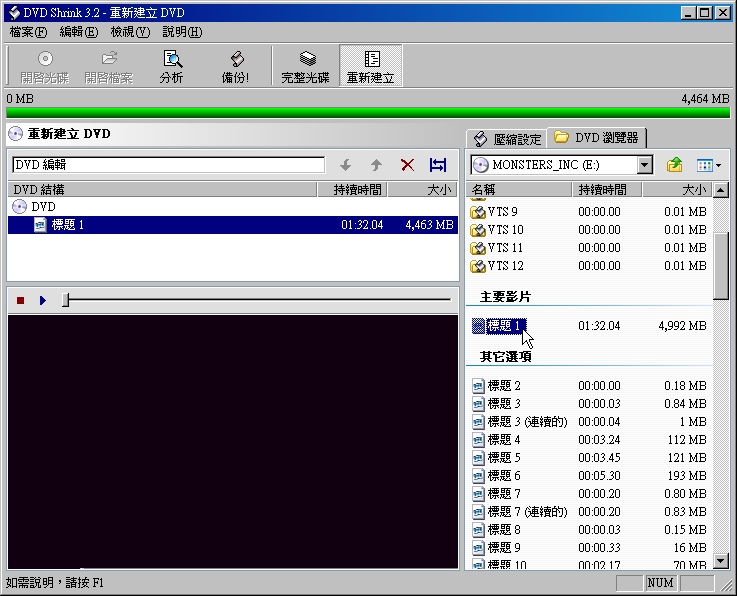Screen dimensions: 737x596
Task: Select the VTS 9 folder
Action: [x=503, y=212]
